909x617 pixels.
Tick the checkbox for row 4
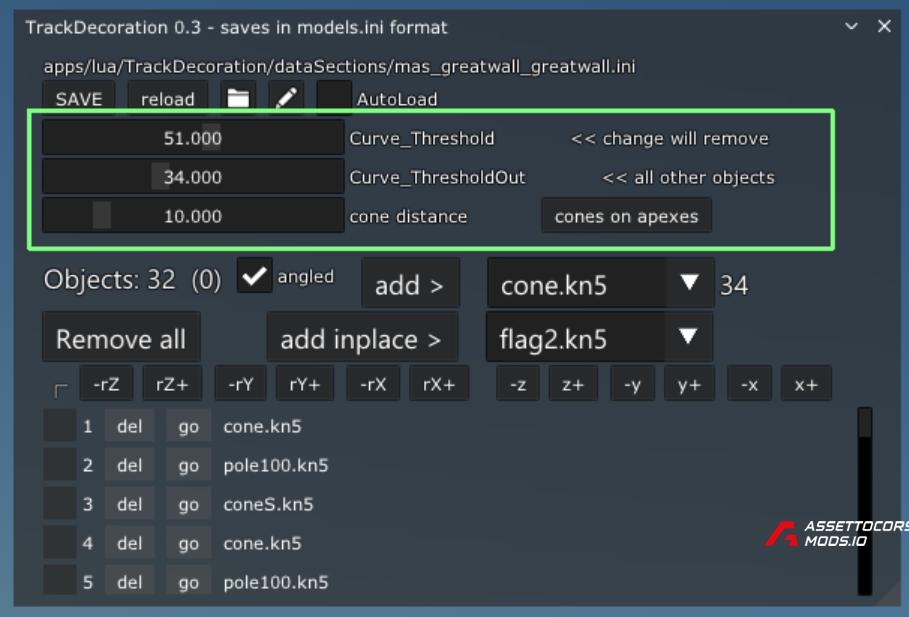click(x=60, y=543)
